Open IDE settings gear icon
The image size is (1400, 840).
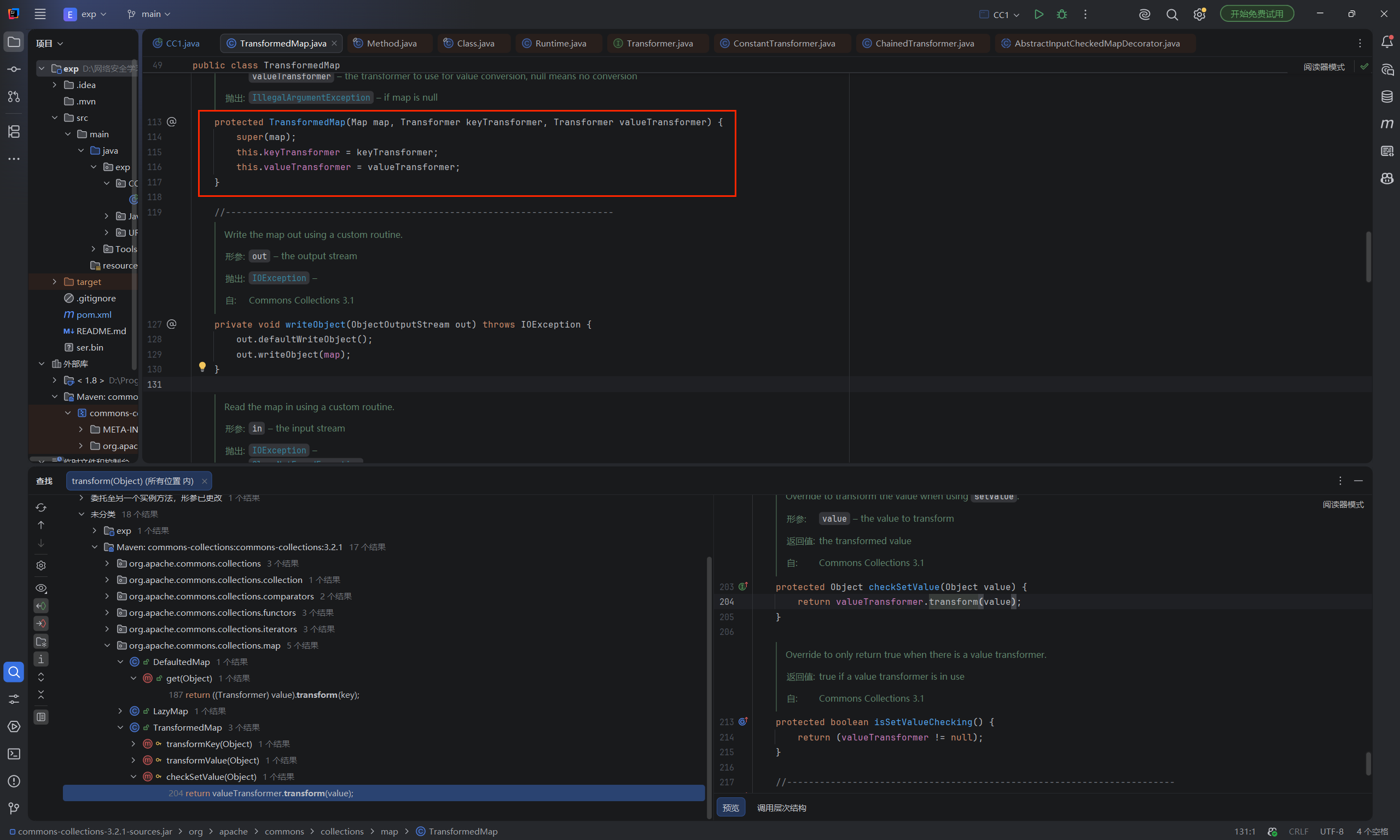click(1199, 15)
